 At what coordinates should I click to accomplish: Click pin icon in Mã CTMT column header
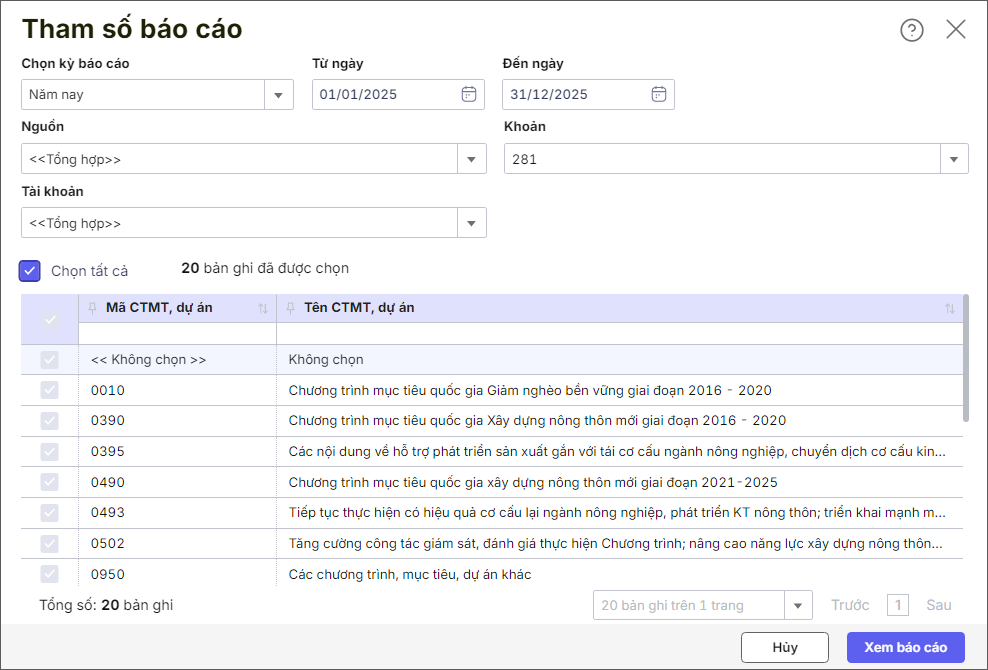pyautogui.click(x=93, y=308)
